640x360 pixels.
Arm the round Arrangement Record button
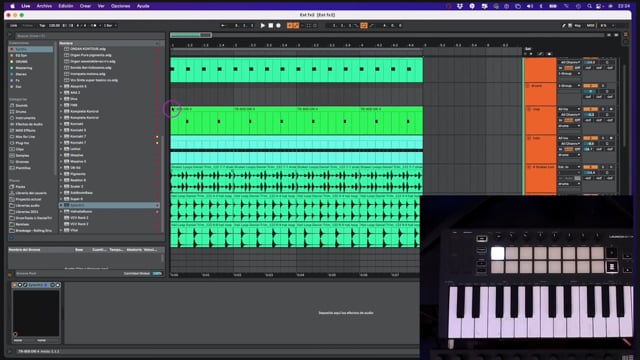click(x=278, y=25)
